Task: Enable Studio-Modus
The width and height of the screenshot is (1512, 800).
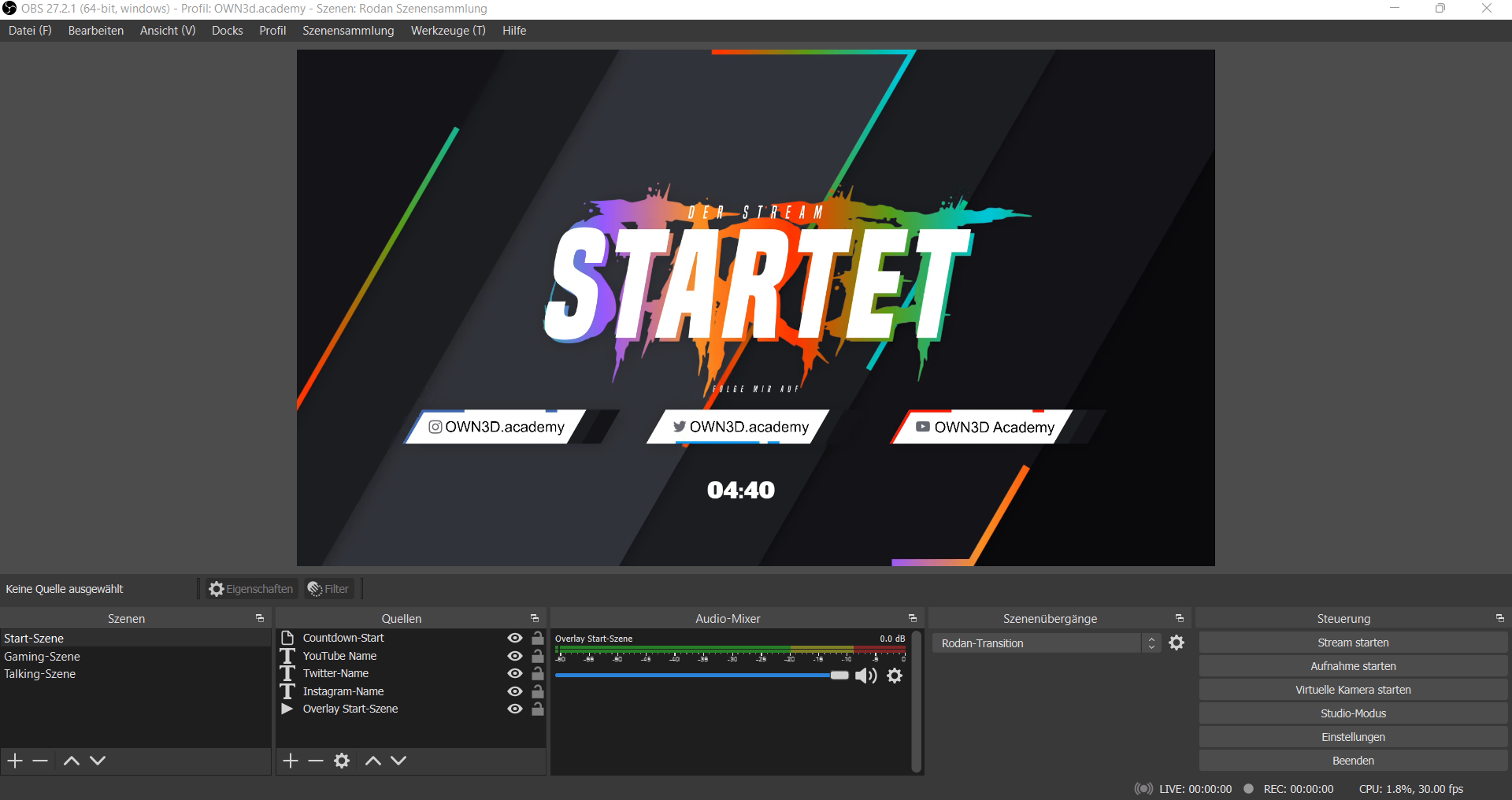Action: pos(1353,713)
